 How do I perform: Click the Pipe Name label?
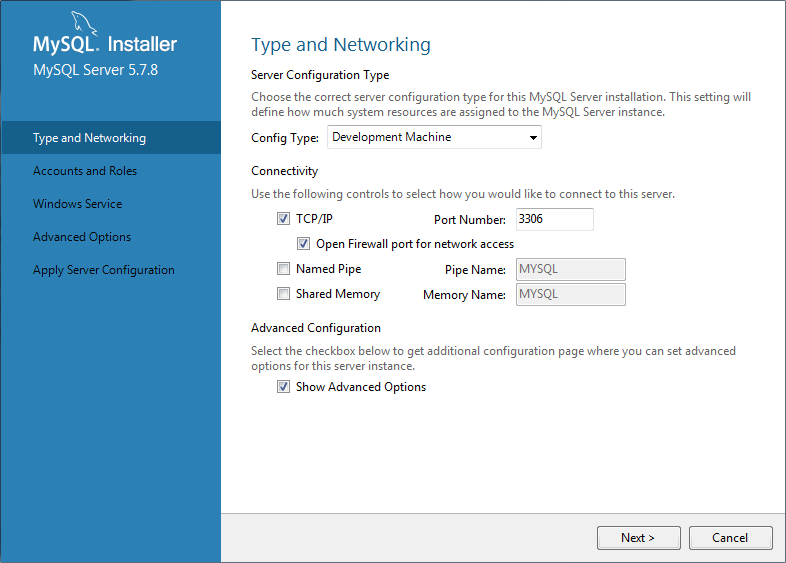click(x=475, y=270)
